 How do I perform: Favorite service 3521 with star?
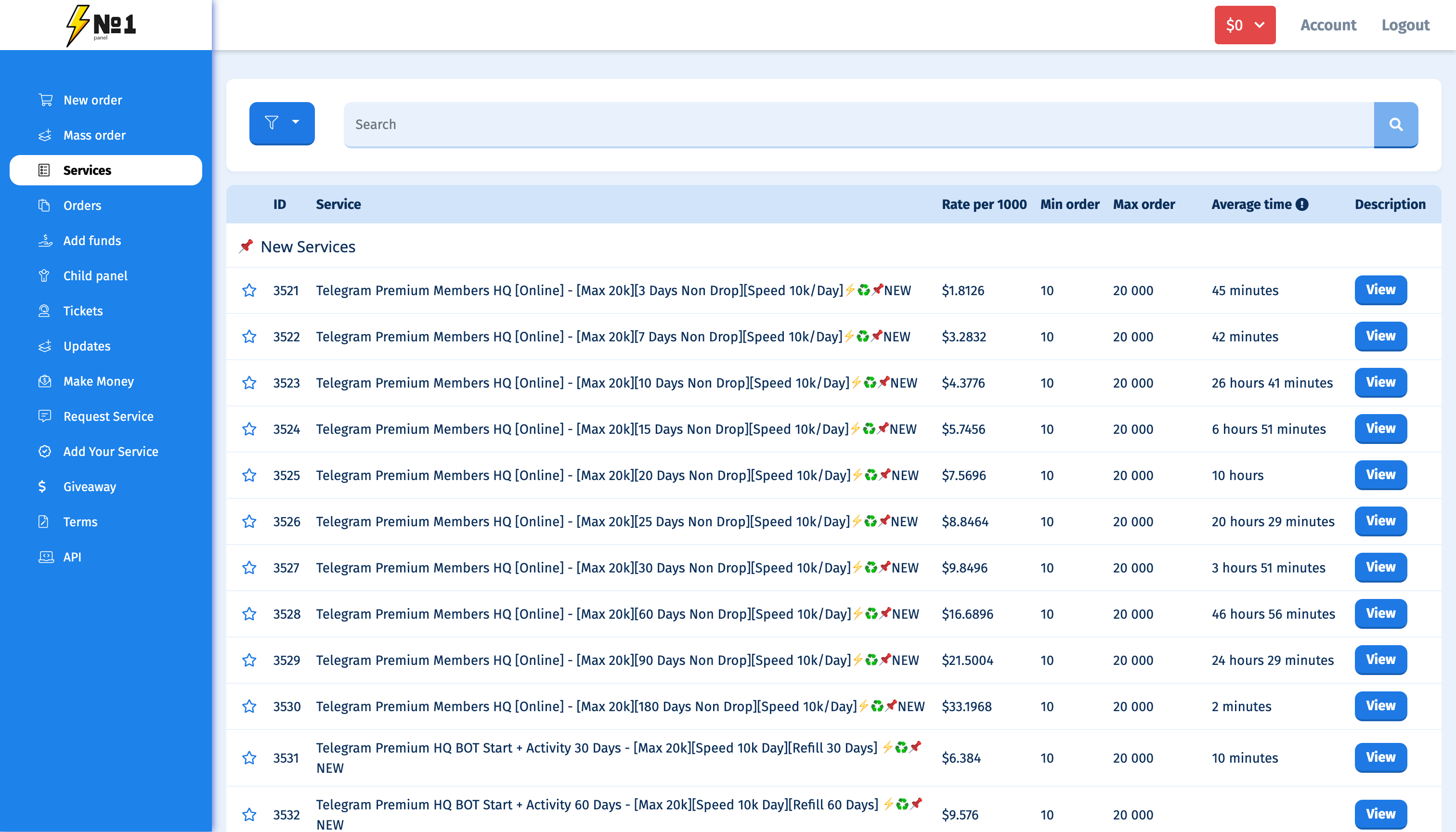(x=249, y=290)
